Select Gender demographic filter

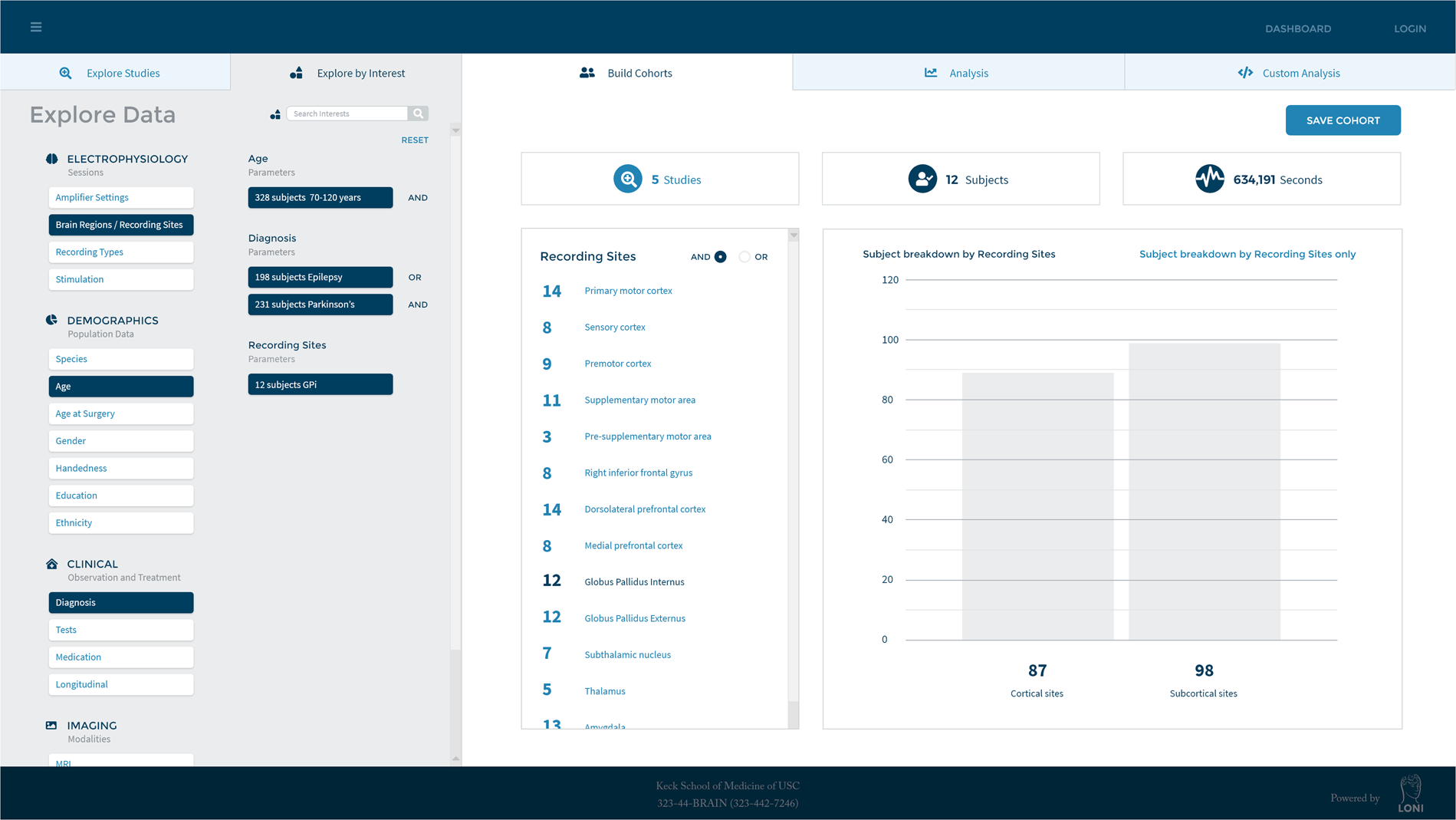coord(121,441)
